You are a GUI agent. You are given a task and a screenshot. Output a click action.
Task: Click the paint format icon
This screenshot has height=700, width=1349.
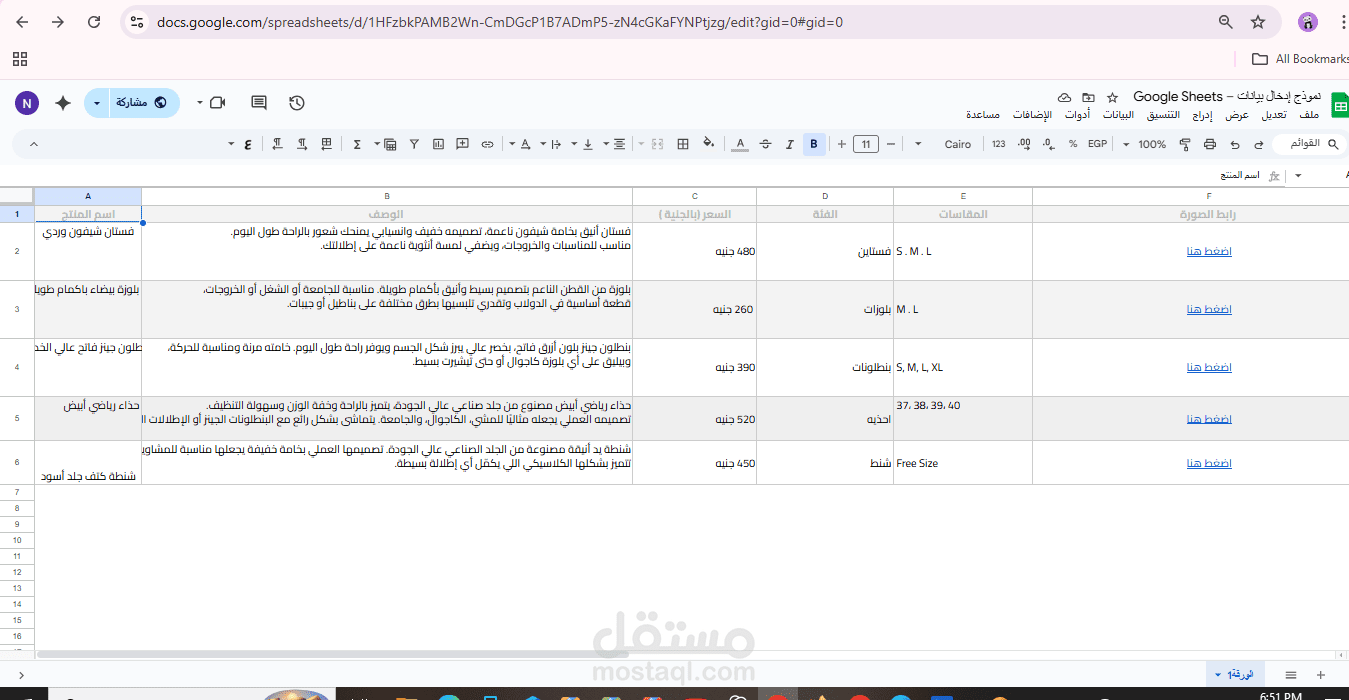(1185, 145)
